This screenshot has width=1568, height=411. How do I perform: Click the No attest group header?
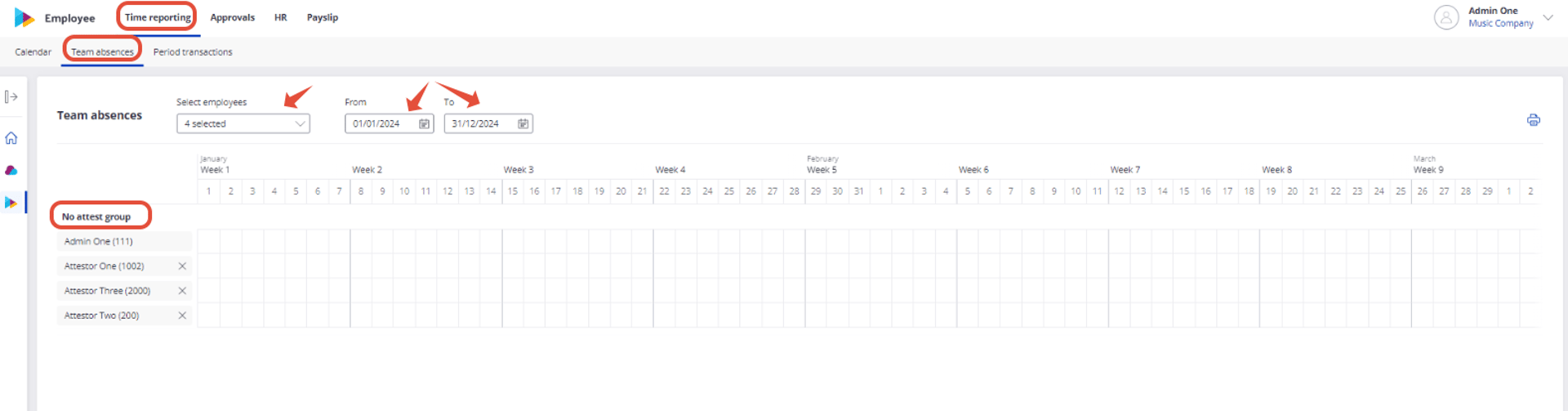[x=96, y=217]
